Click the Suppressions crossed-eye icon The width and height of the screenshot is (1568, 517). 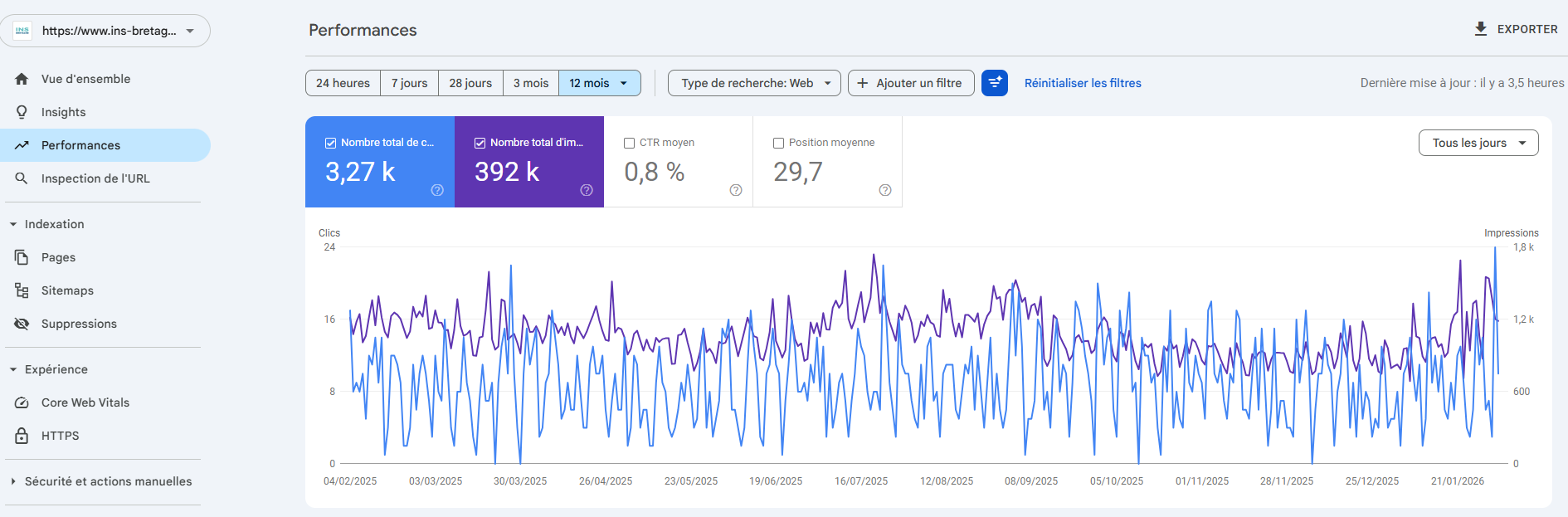(x=22, y=324)
